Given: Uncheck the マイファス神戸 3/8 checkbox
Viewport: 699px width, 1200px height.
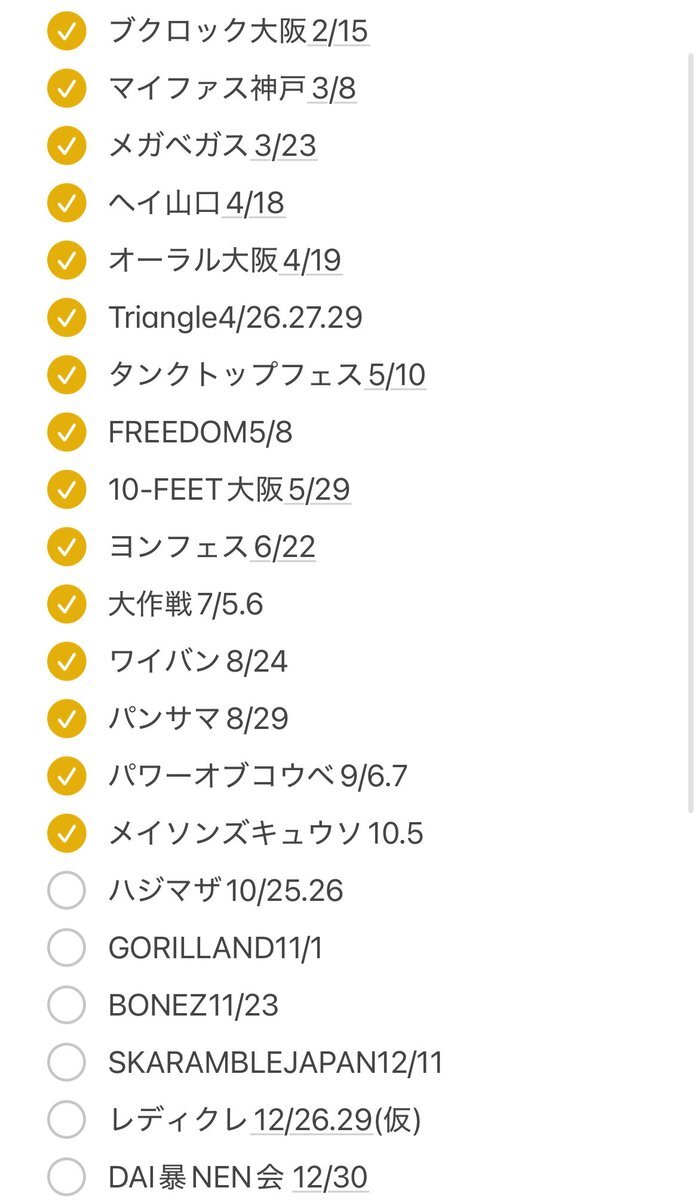Looking at the screenshot, I should point(66,89).
